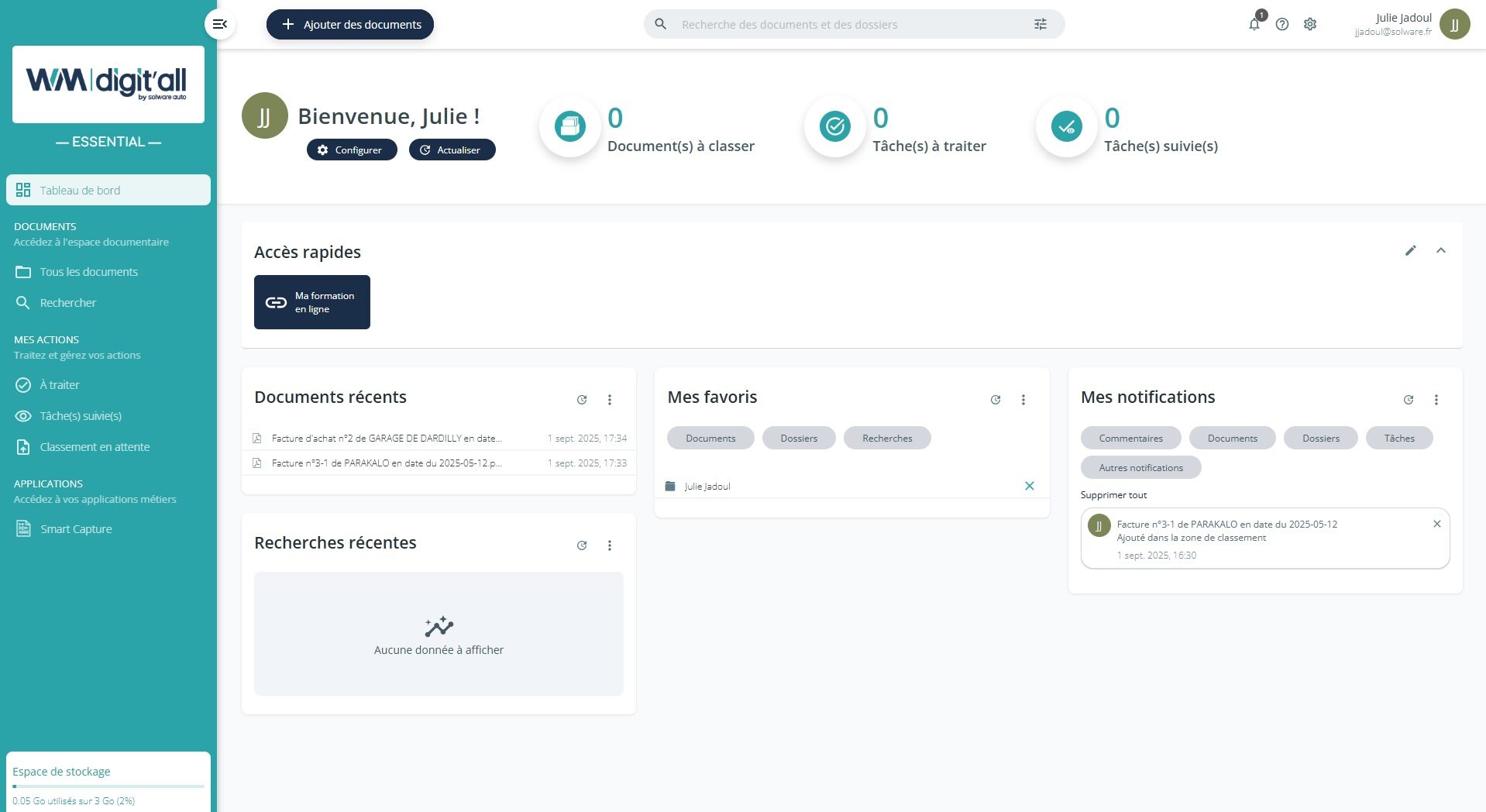Viewport: 1486px width, 812px height.
Task: Collapse the Accès rapides section
Action: [x=1441, y=250]
